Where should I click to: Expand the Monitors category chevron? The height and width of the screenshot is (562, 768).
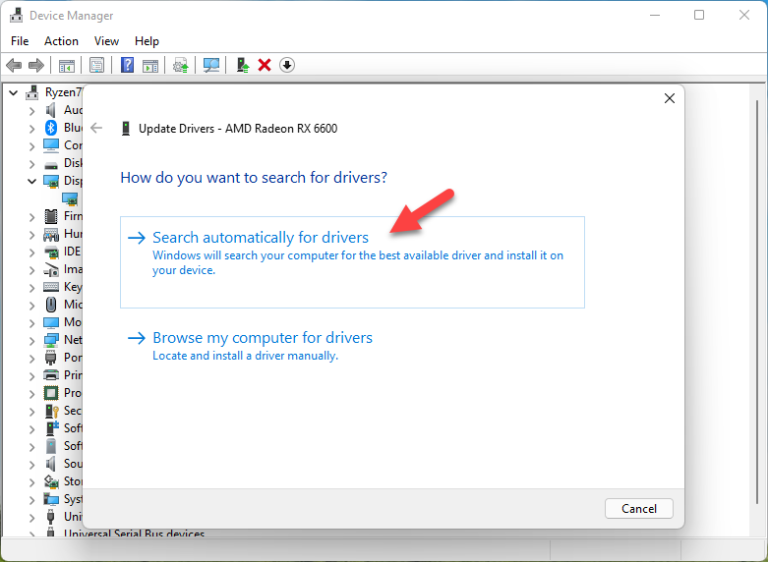click(x=32, y=323)
